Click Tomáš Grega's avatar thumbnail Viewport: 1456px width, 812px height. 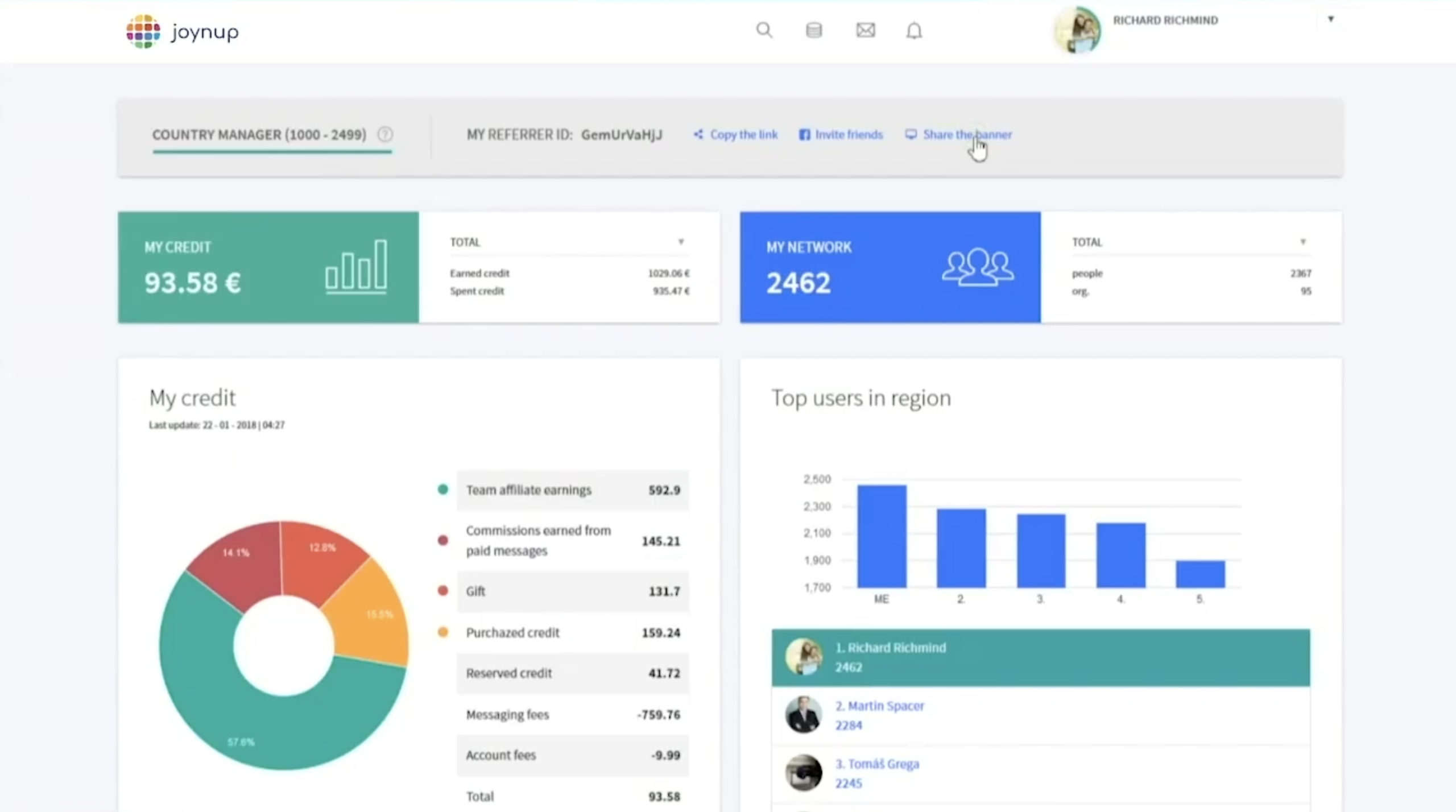pos(803,773)
